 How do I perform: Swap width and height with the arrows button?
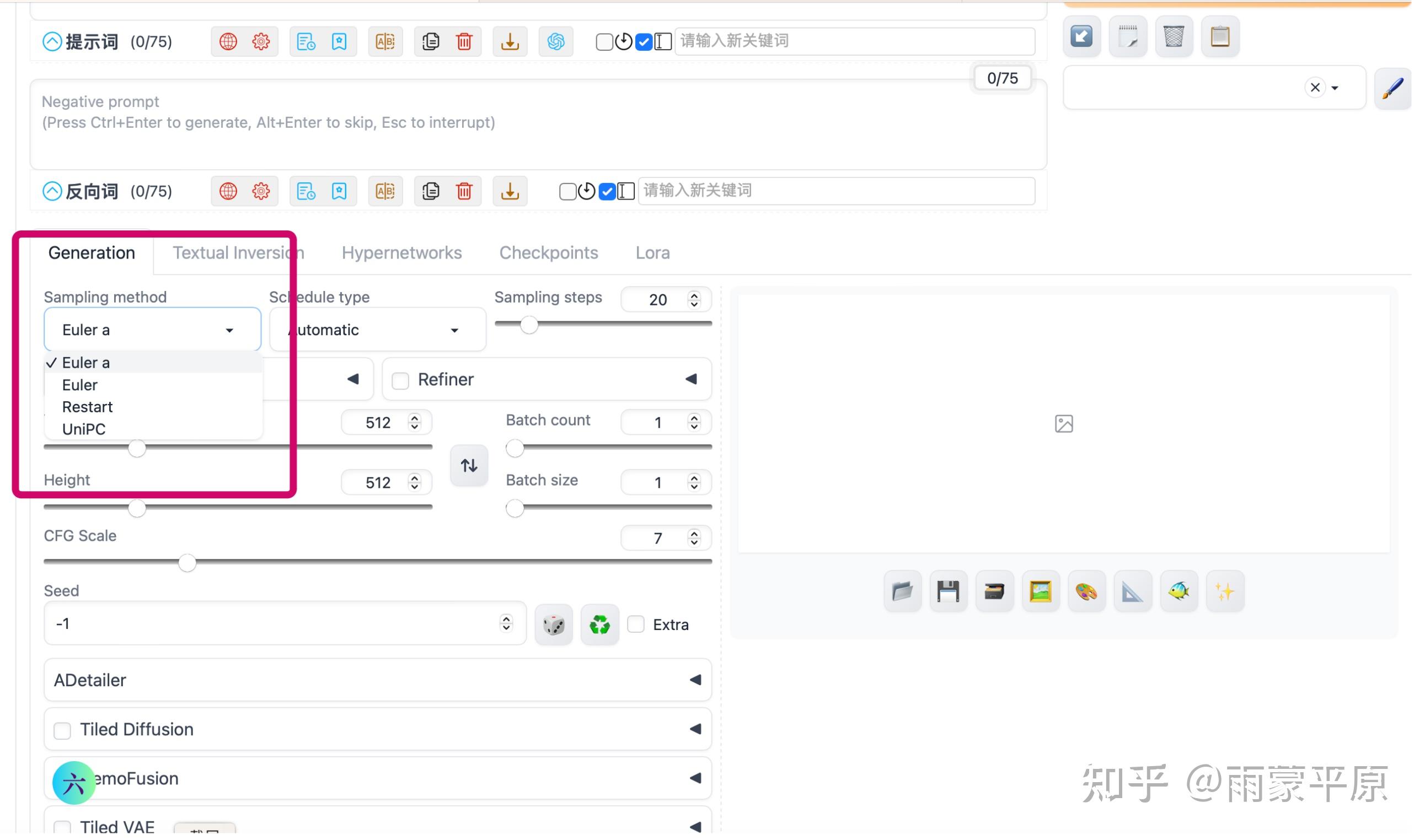(468, 465)
